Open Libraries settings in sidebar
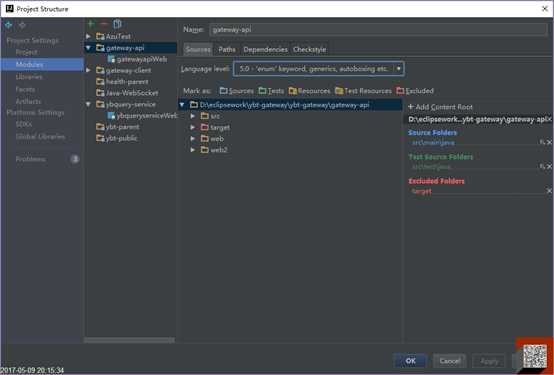Viewport: 554px width, 375px height. pyautogui.click(x=29, y=77)
